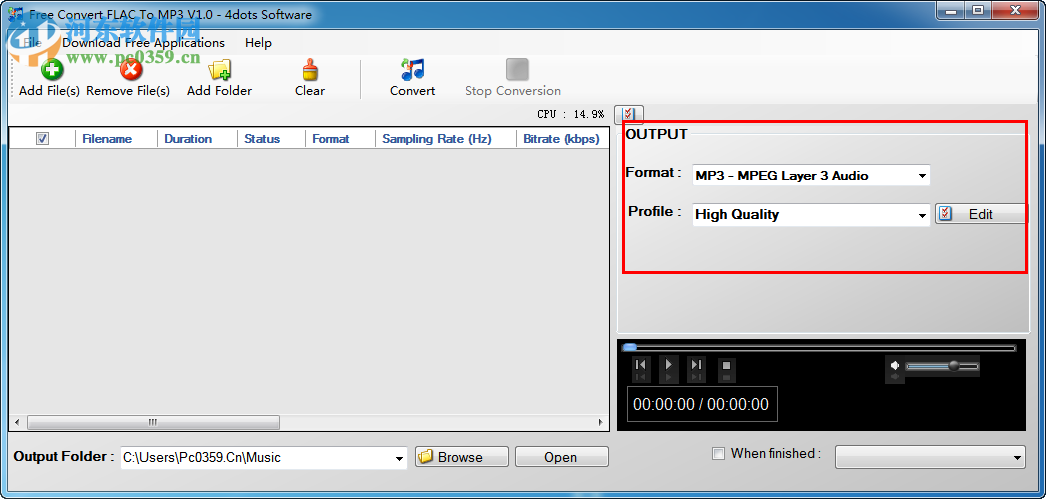Screen dimensions: 1046x499
Task: Click the file list horizontal scrollbar thumb
Action: pos(153,422)
